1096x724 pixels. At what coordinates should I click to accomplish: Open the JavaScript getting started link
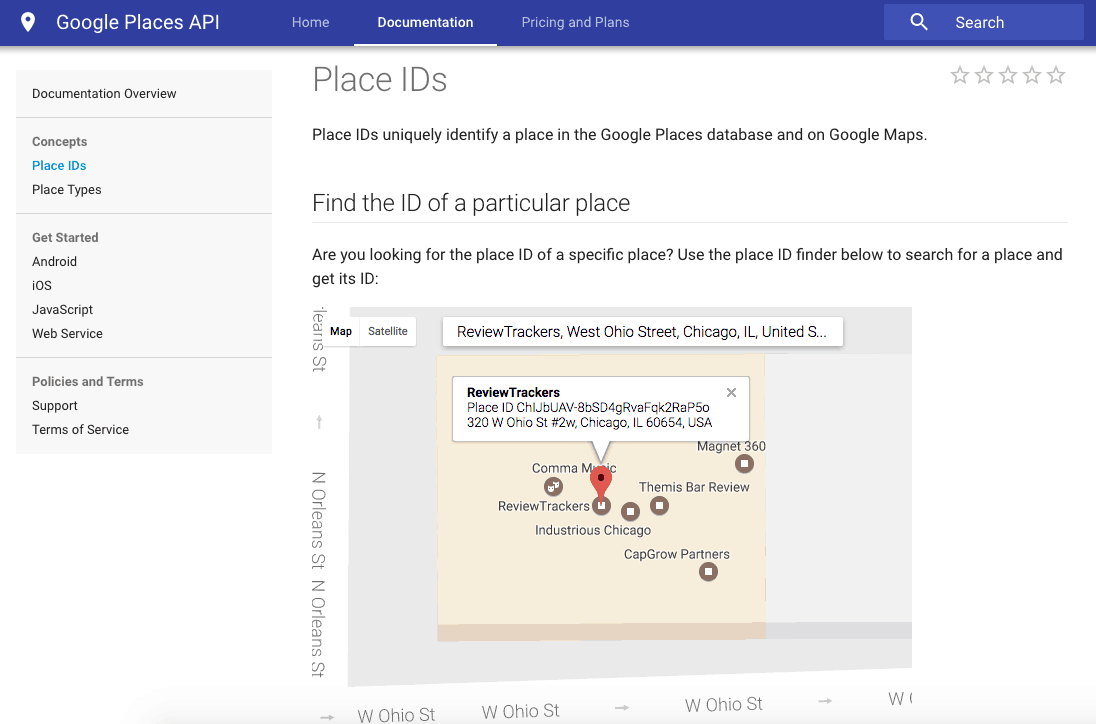tap(62, 310)
